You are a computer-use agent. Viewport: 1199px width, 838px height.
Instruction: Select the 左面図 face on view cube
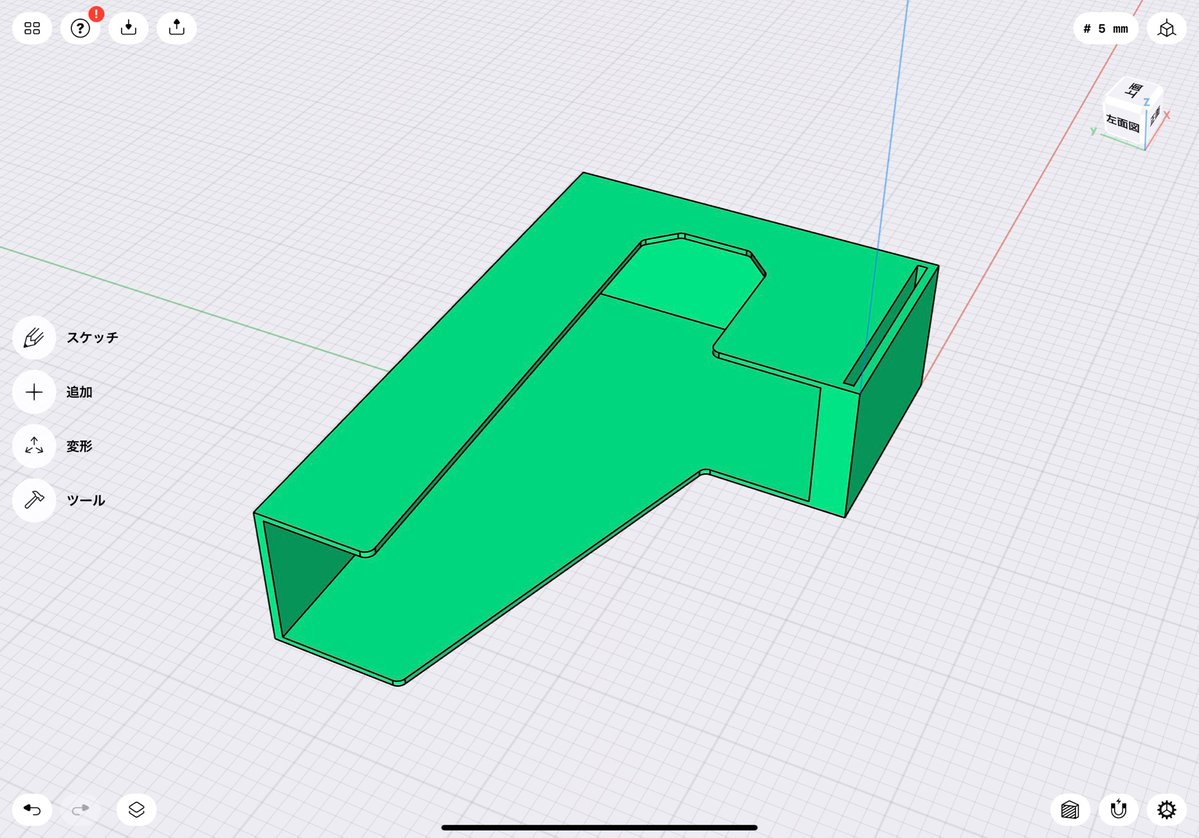(x=1123, y=122)
